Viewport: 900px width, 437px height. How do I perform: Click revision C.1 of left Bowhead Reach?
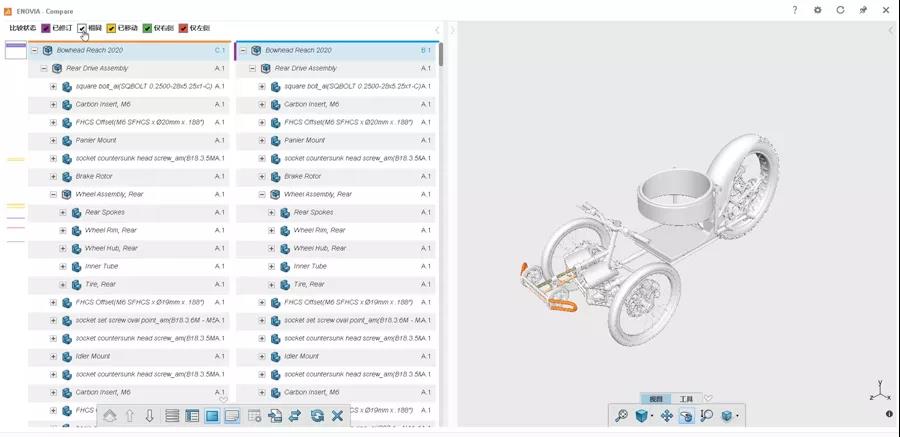[x=220, y=51]
